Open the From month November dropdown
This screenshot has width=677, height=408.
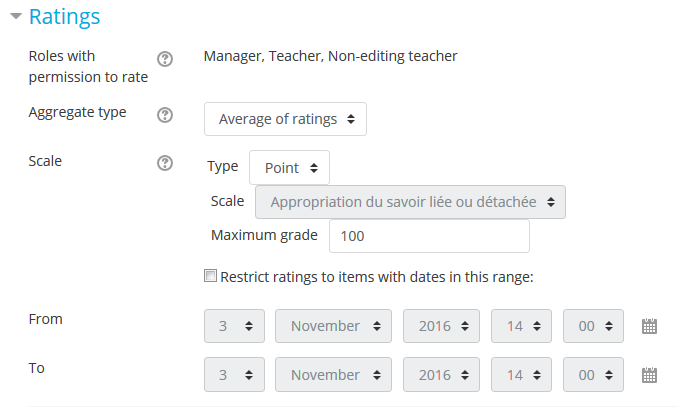click(333, 326)
